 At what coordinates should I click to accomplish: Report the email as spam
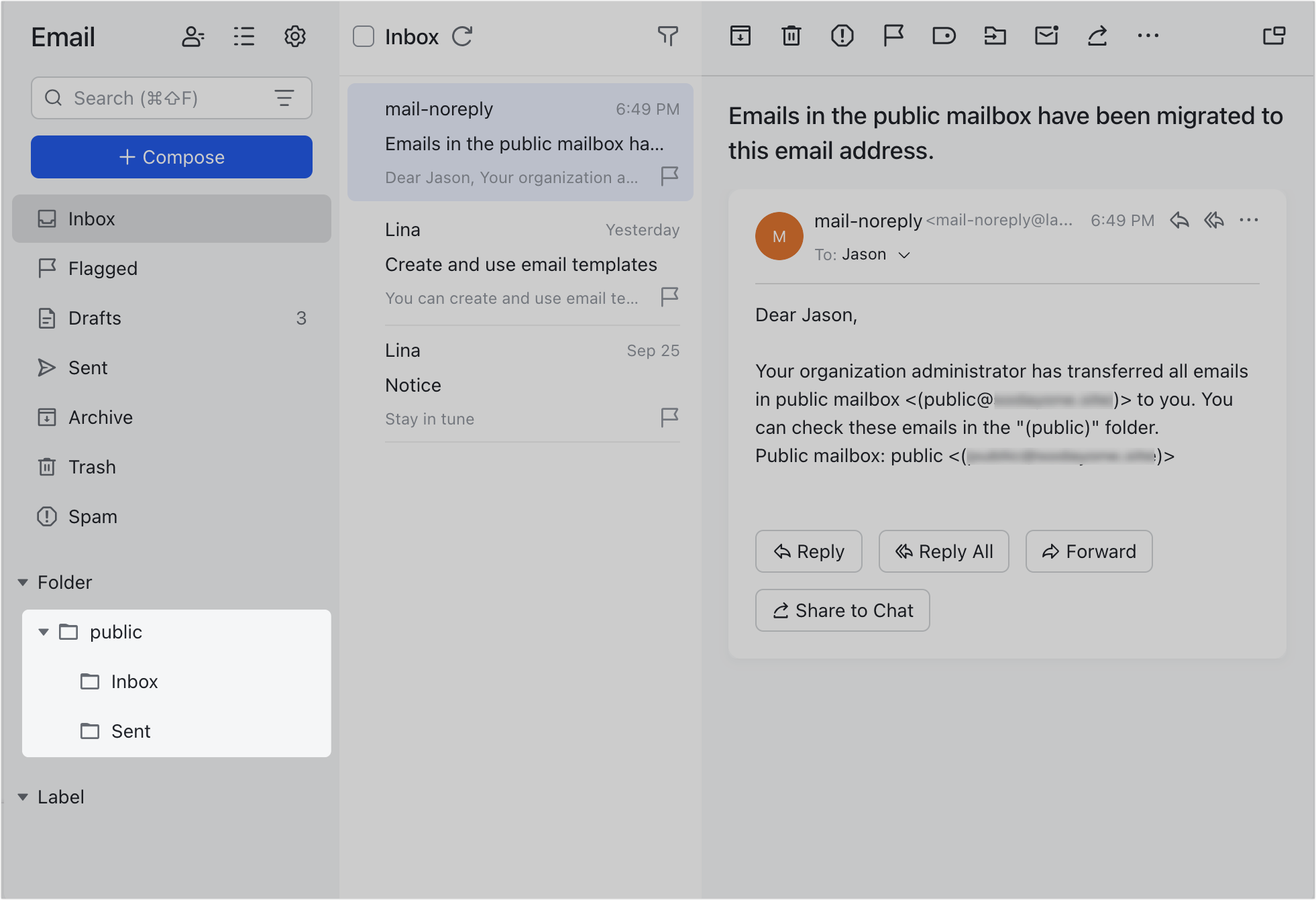pyautogui.click(x=842, y=36)
